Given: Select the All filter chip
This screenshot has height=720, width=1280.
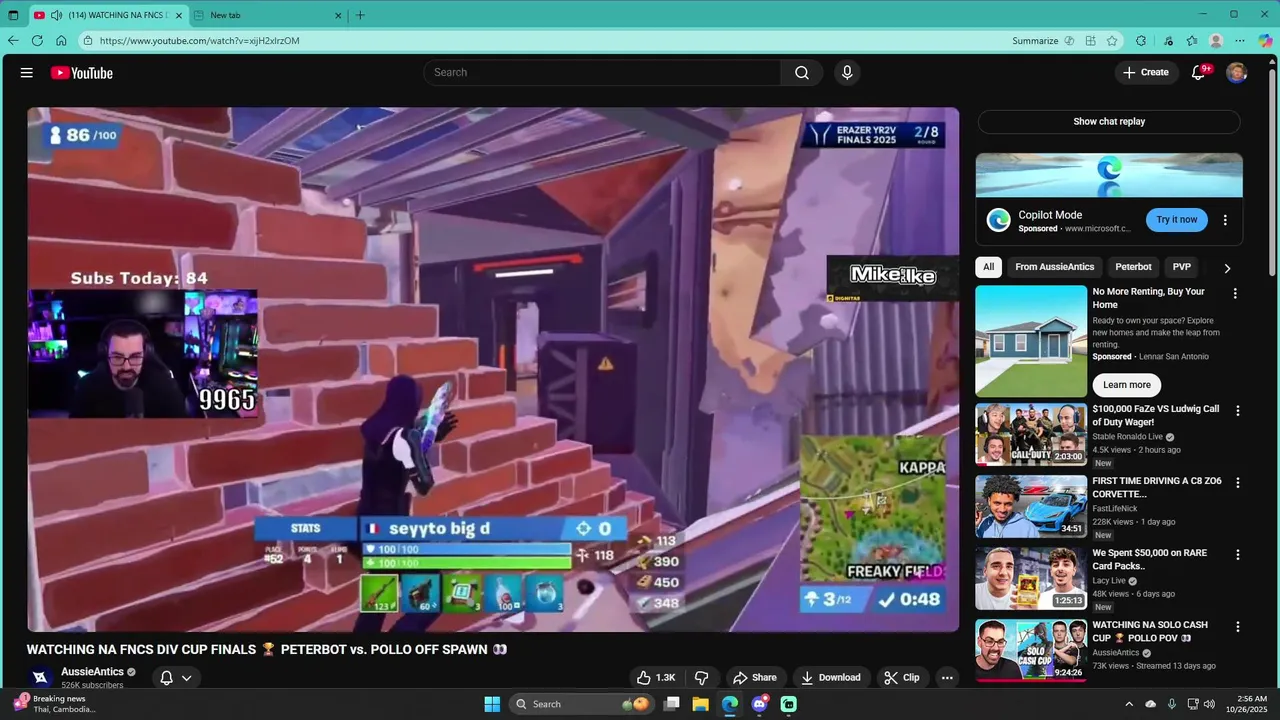Looking at the screenshot, I should [x=988, y=267].
